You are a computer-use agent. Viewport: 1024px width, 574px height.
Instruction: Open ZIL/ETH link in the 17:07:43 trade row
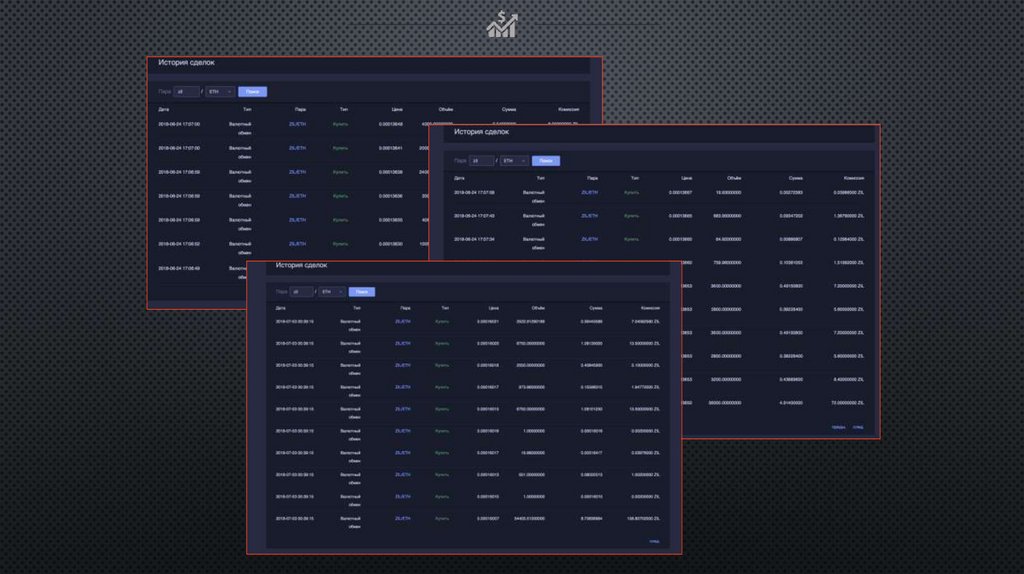(589, 215)
